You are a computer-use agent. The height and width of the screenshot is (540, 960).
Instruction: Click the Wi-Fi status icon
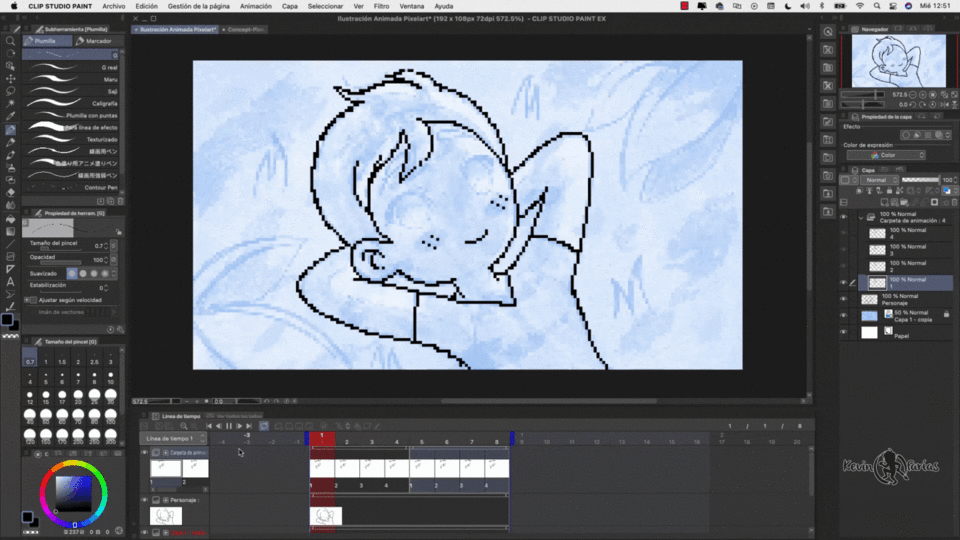pos(860,6)
